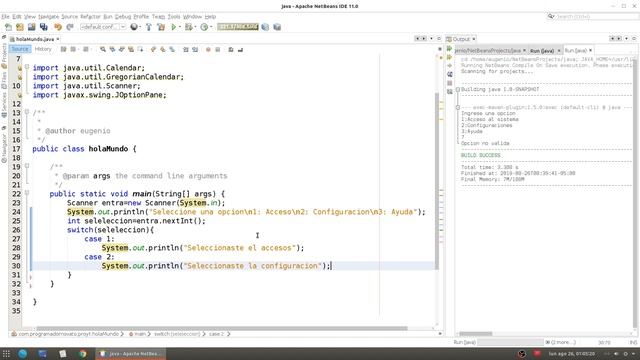
Task: Toggle History view button
Action: (x=43, y=49)
